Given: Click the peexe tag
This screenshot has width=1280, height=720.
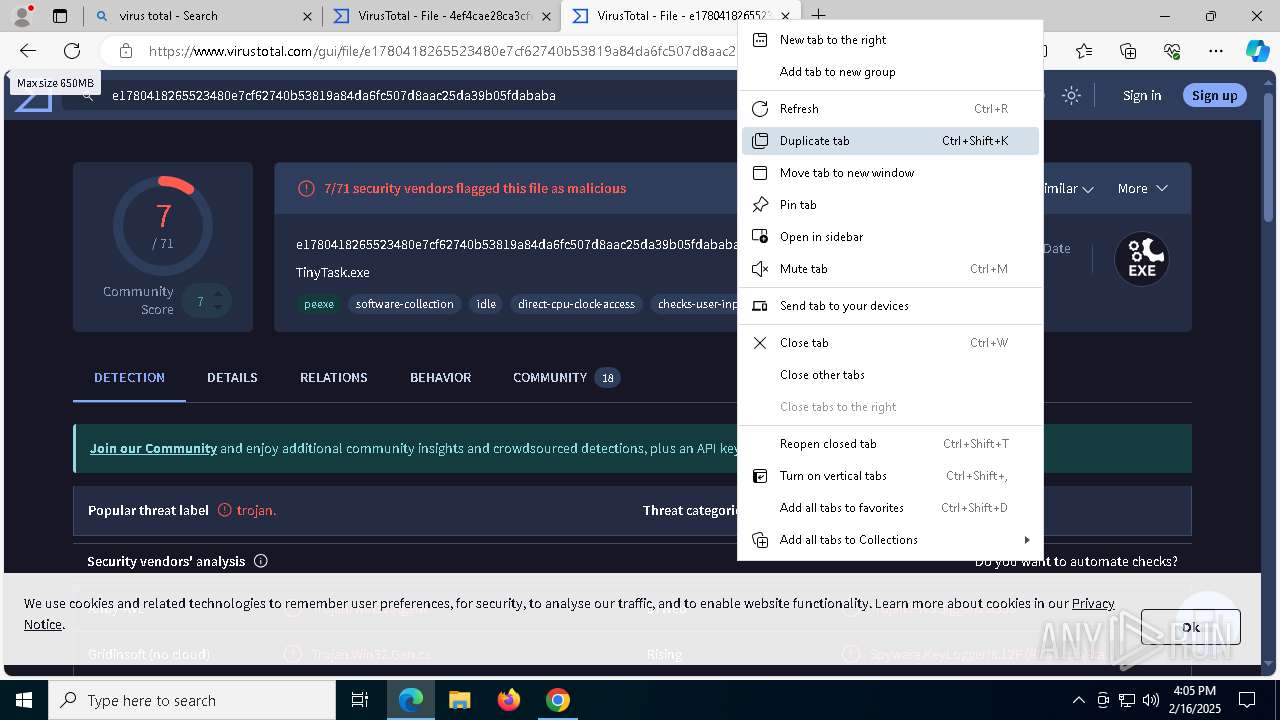Looking at the screenshot, I should [x=319, y=304].
